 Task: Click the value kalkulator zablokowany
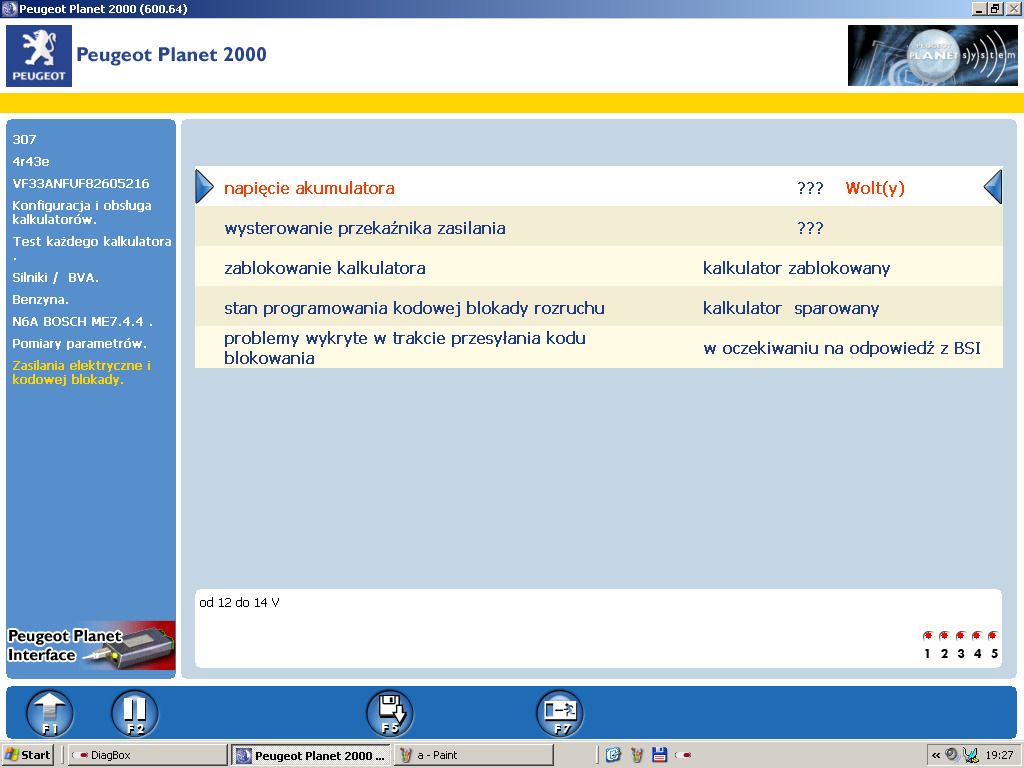(796, 268)
